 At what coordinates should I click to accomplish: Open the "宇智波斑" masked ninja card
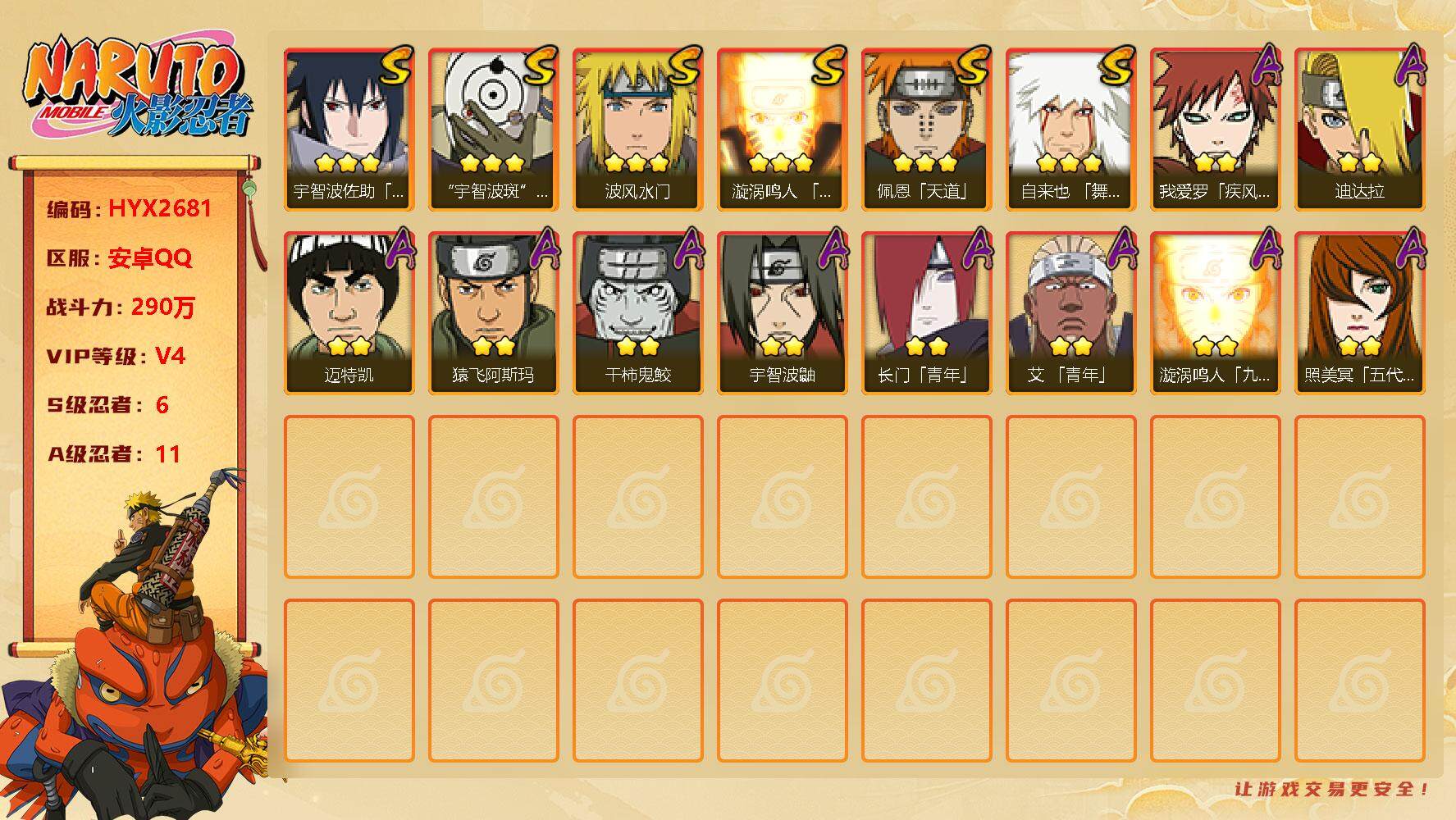click(493, 130)
